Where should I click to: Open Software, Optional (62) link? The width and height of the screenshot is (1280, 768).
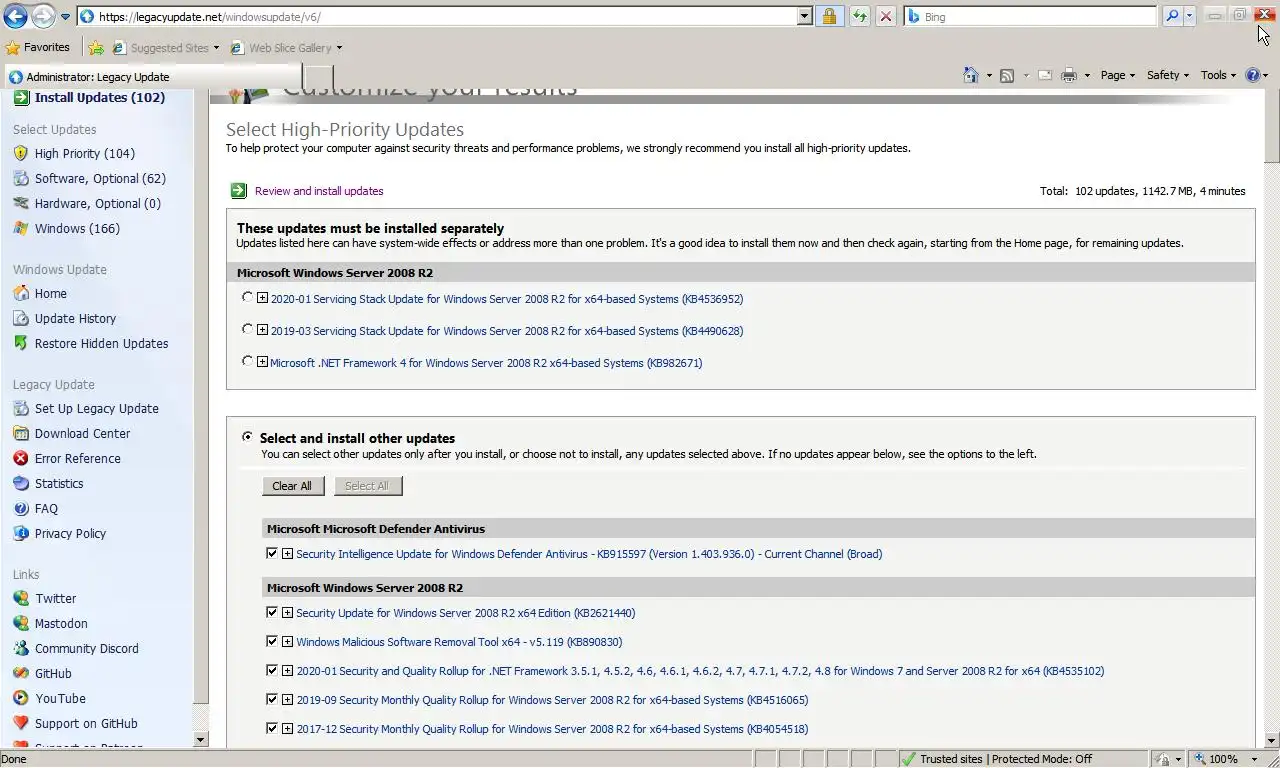pos(100,178)
